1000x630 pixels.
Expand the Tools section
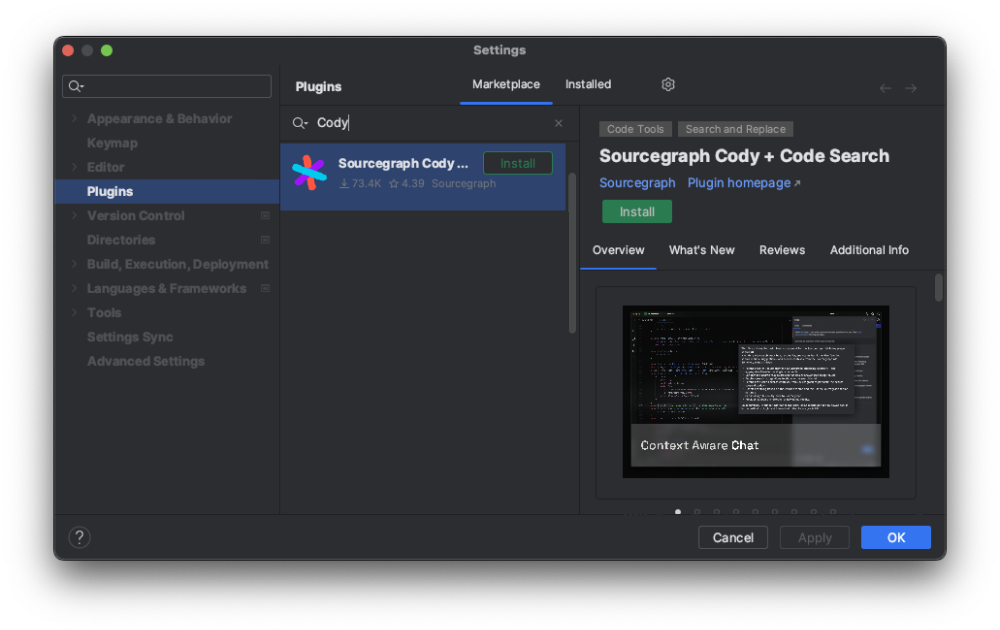[73, 312]
